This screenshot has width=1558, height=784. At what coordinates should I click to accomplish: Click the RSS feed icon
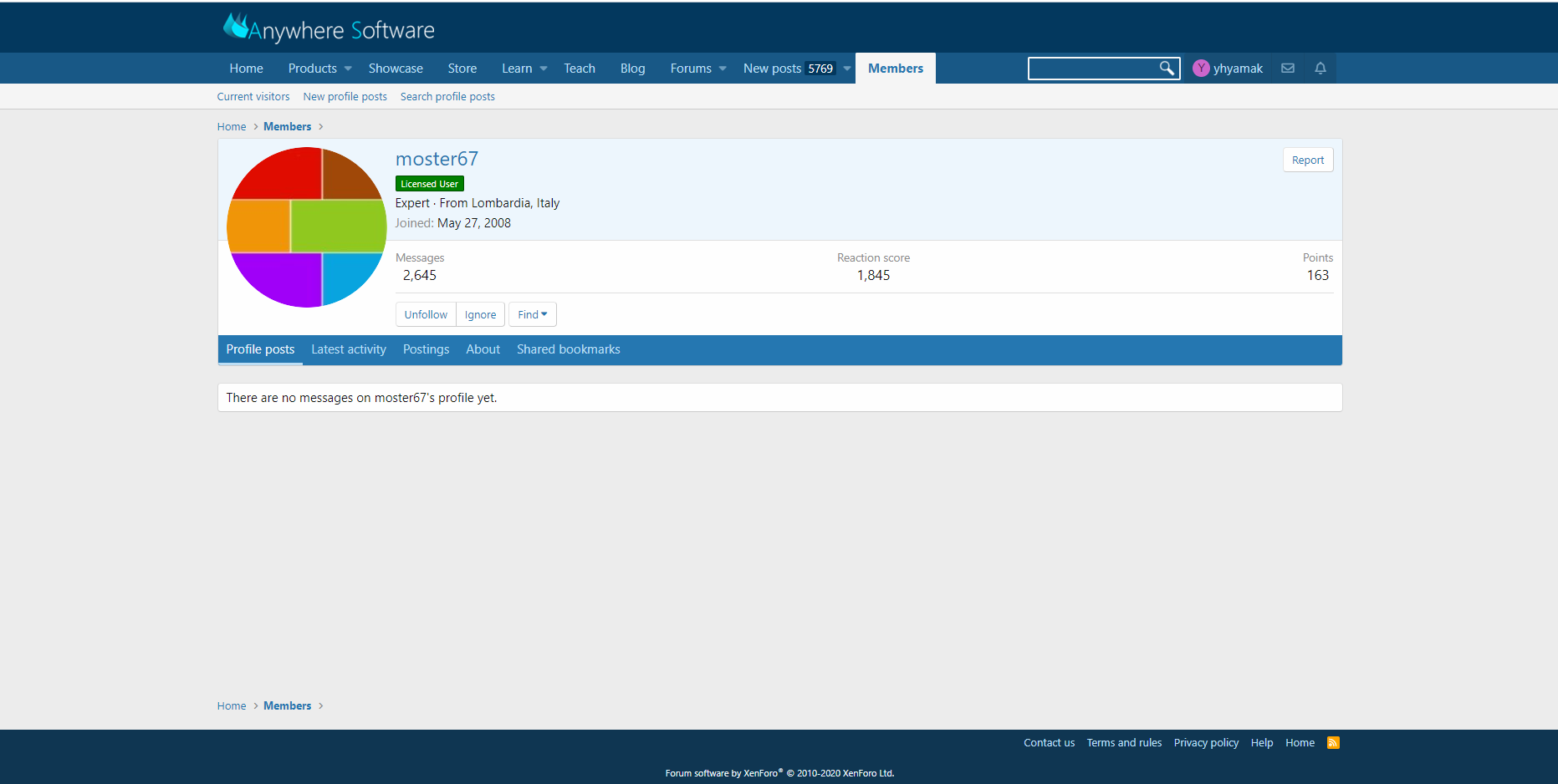[x=1333, y=742]
